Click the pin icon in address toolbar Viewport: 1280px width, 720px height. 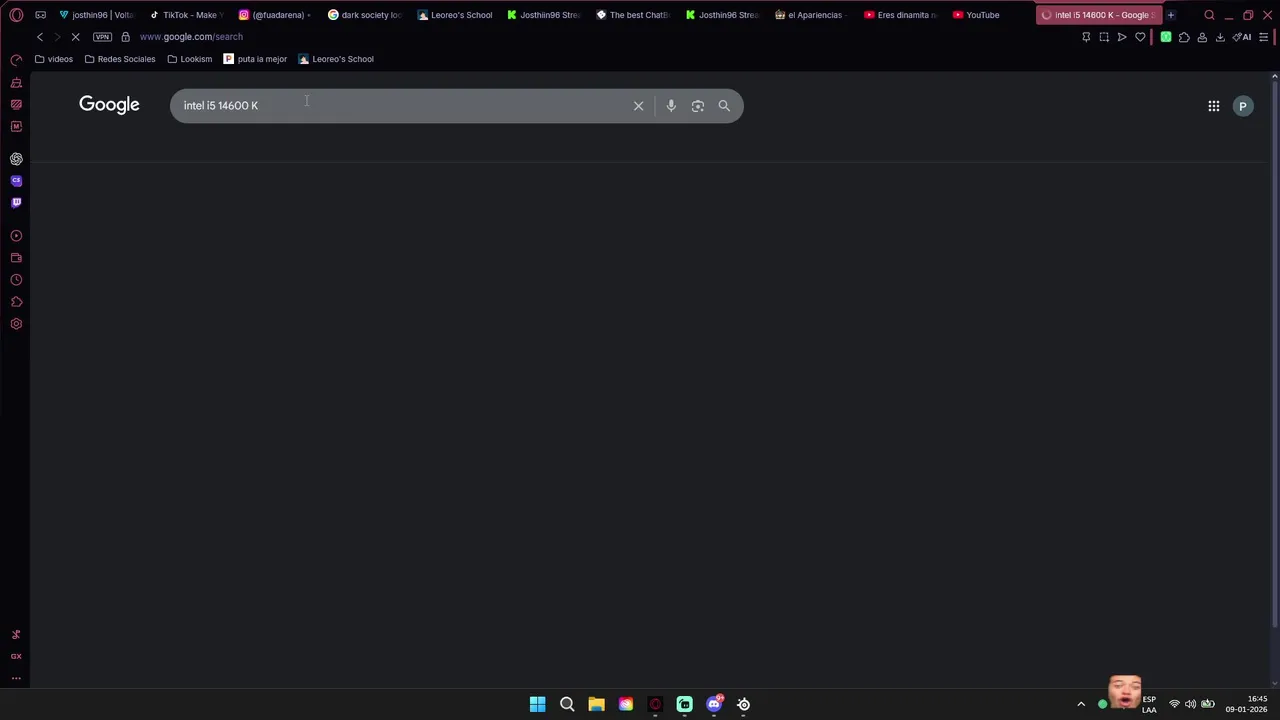(x=1086, y=37)
